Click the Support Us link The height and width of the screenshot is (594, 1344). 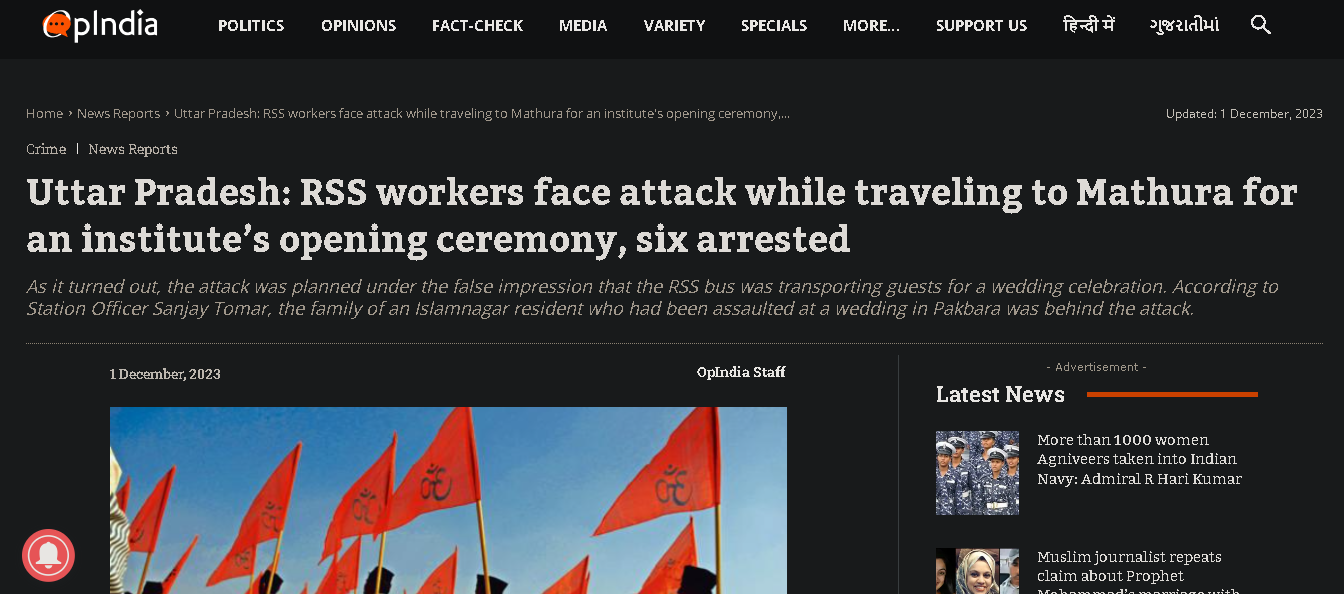coord(981,26)
